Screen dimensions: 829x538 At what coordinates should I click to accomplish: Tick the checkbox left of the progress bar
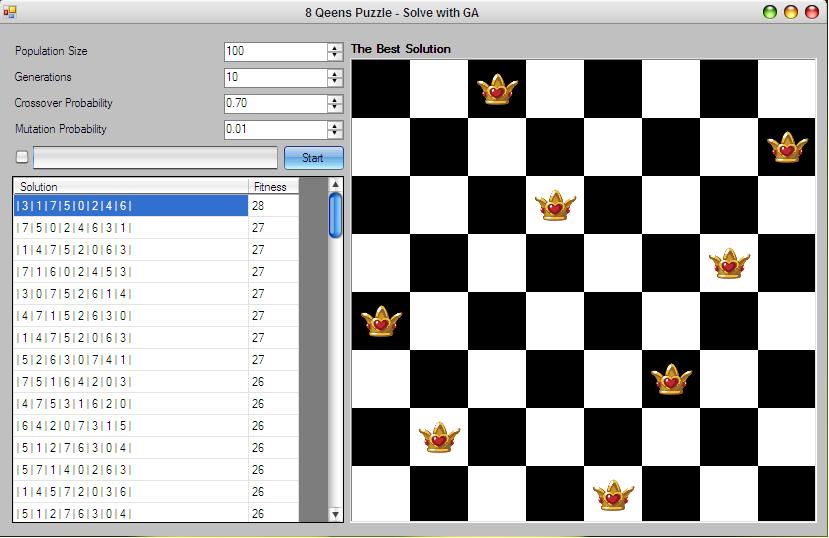click(x=22, y=157)
